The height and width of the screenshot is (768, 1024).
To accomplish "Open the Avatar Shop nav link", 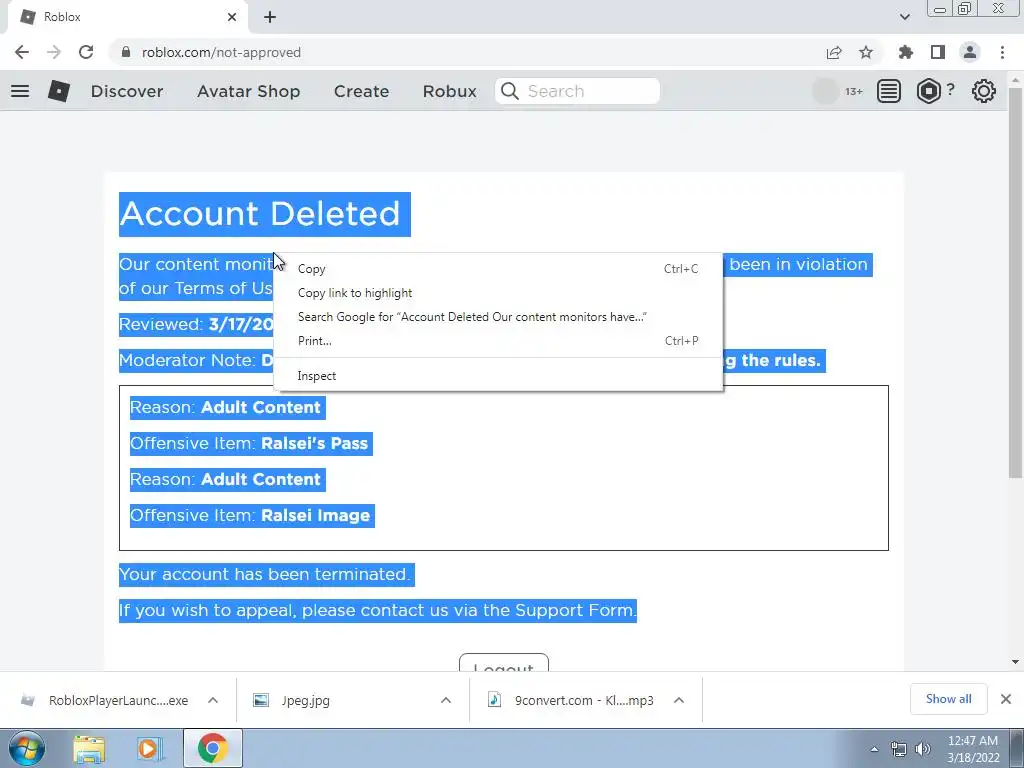I will pos(248,91).
